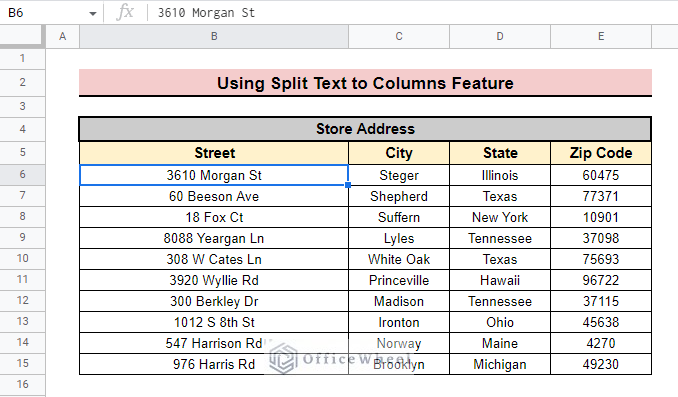The height and width of the screenshot is (397, 678).
Task: Select the zip code cell 4270
Action: coord(601,343)
